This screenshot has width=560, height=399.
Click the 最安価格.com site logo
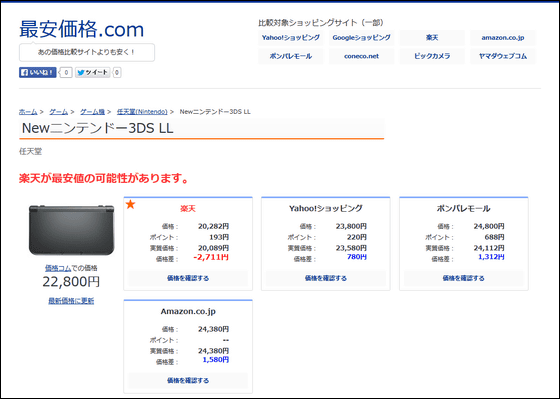pyautogui.click(x=81, y=29)
